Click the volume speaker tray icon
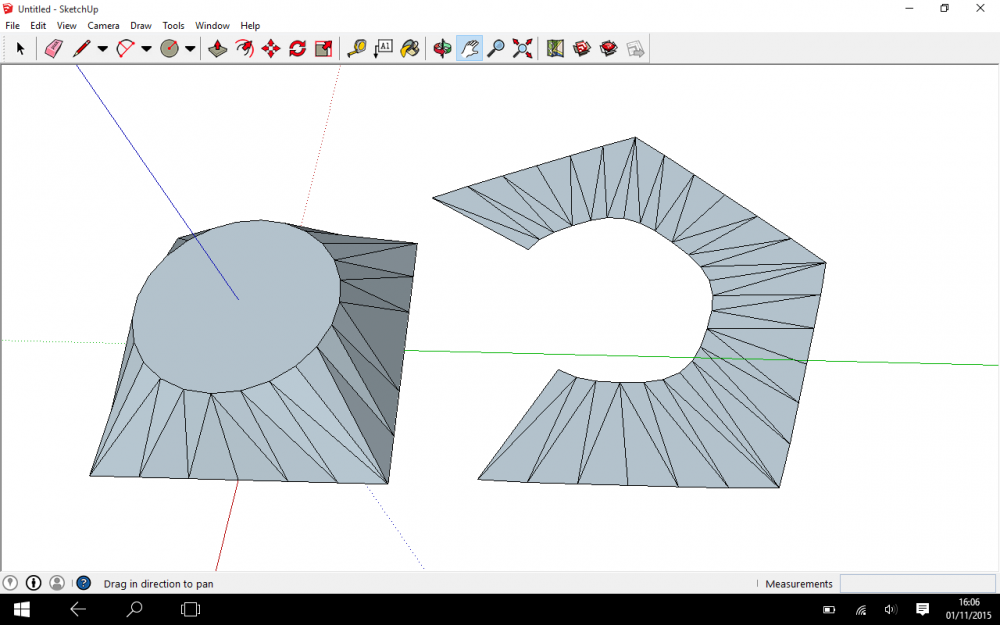 891,610
